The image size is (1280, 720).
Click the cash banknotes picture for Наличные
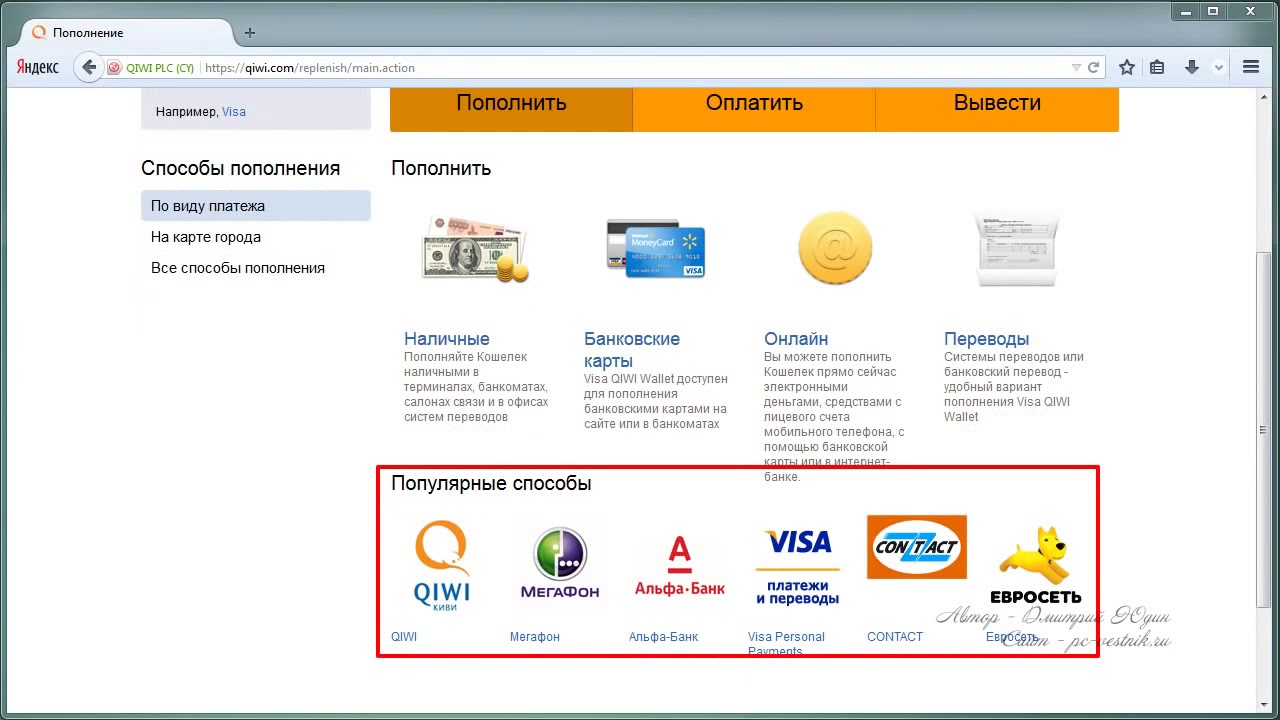476,249
